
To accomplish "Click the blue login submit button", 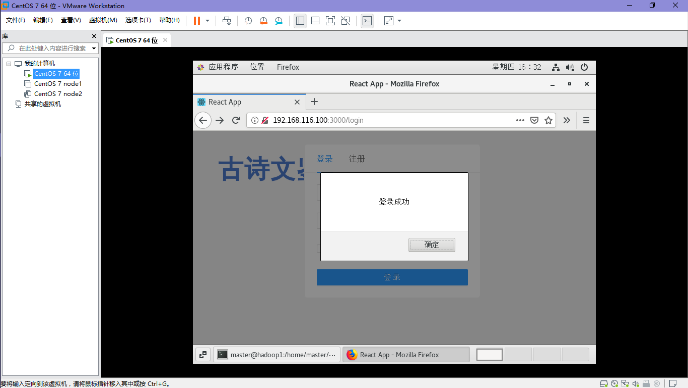I will click(392, 277).
